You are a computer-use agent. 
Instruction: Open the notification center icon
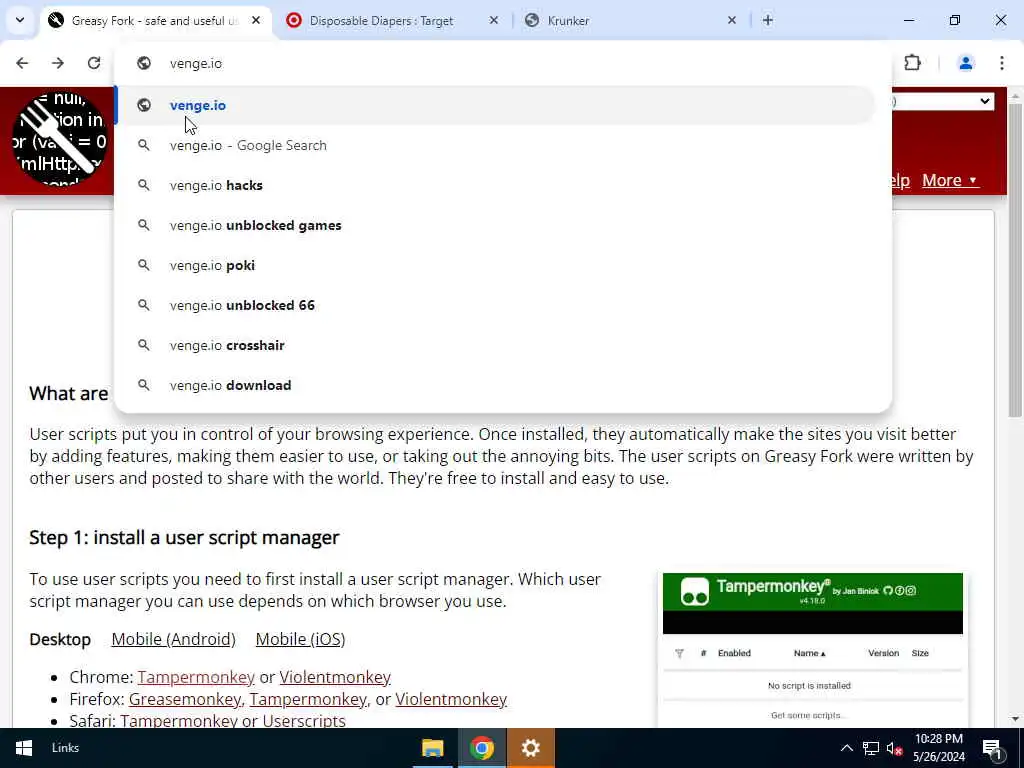pos(992,748)
